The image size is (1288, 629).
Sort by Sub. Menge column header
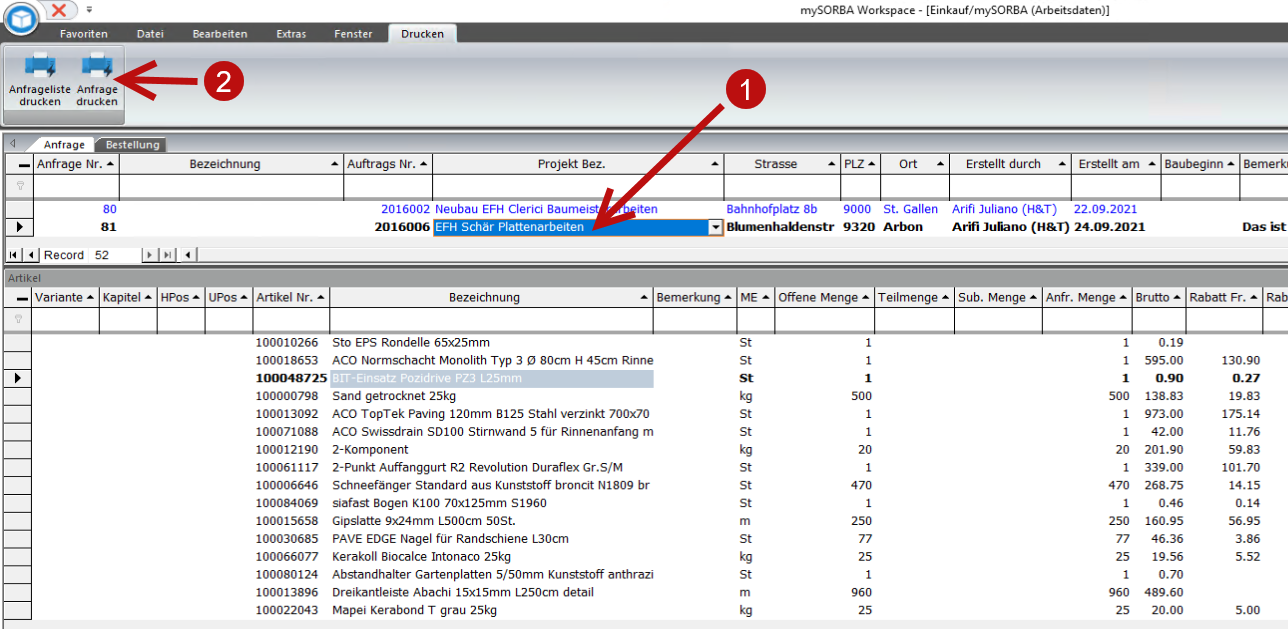(998, 297)
